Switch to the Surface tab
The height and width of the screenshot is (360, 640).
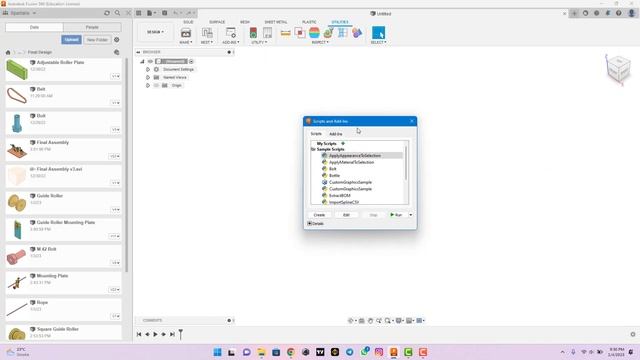pos(217,22)
